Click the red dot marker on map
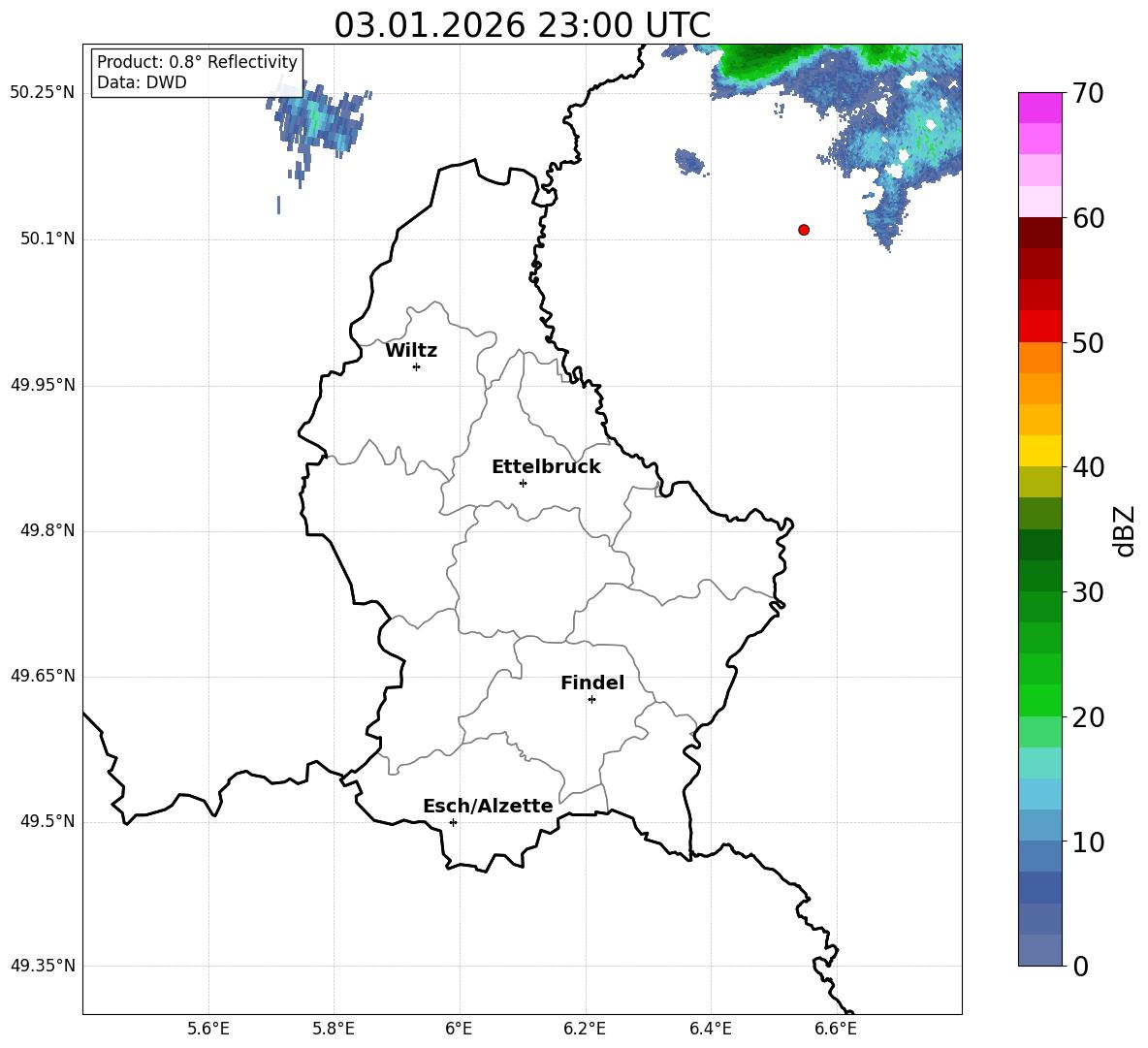The width and height of the screenshot is (1148, 1048). click(x=804, y=230)
